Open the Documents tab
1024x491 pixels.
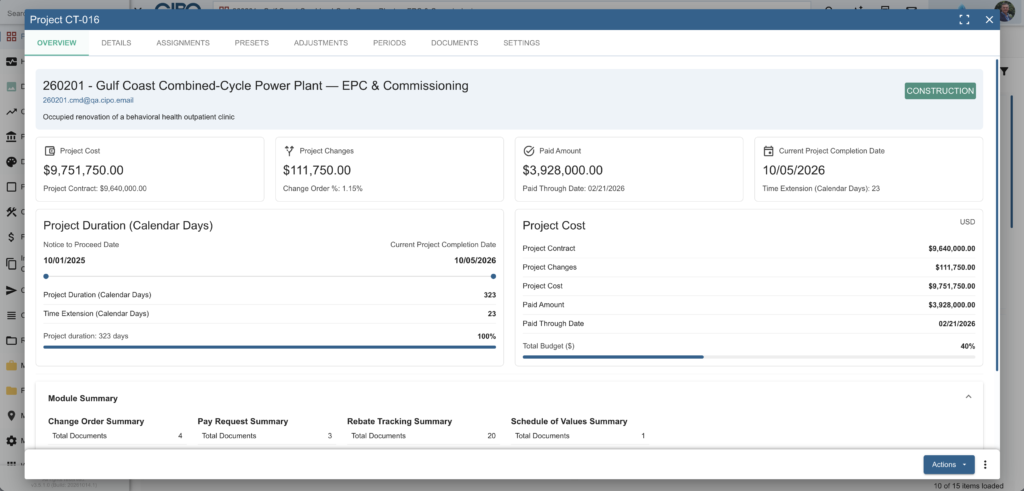point(455,43)
